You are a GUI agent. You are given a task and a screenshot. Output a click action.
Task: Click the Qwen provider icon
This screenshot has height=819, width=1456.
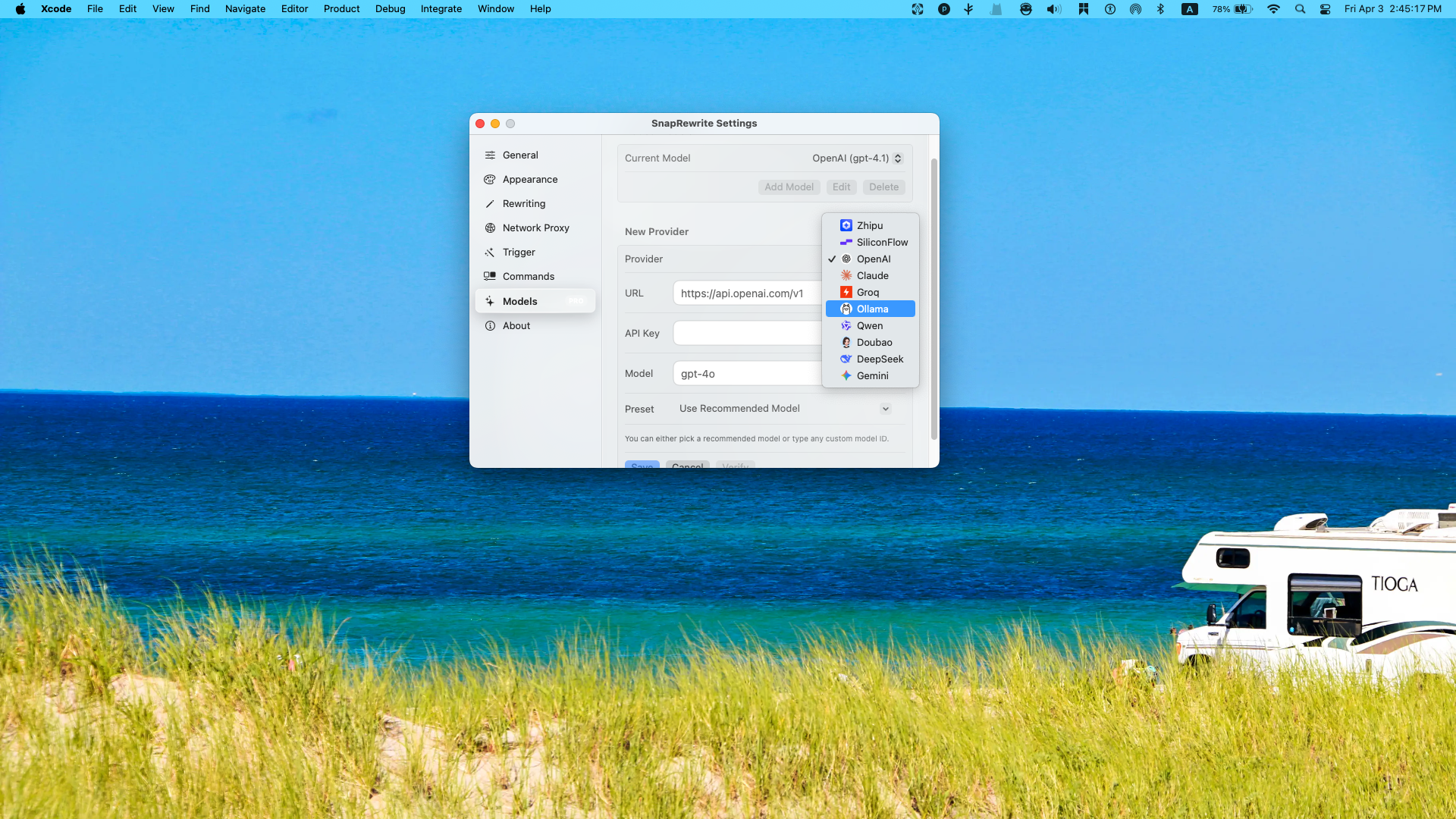[846, 325]
